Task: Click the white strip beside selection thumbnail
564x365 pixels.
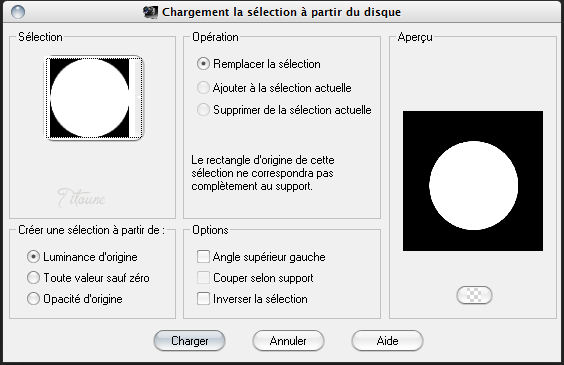Action: (134, 98)
